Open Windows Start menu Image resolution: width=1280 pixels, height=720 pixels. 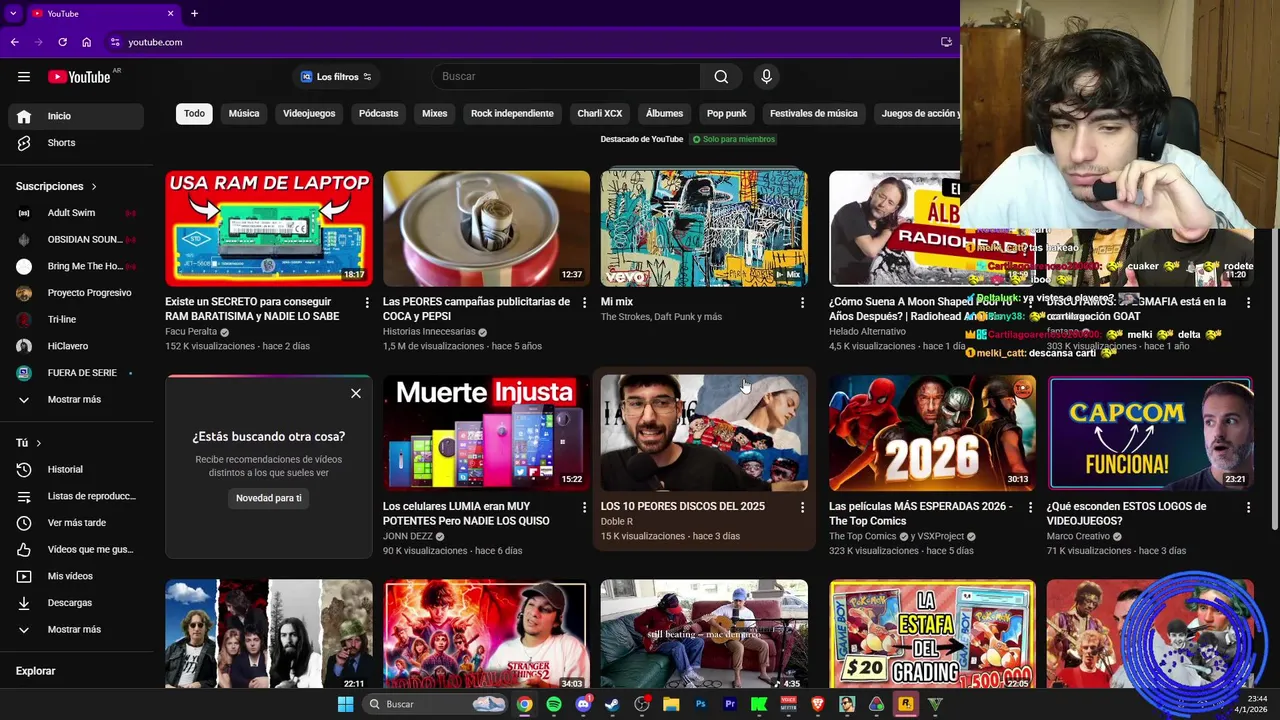pyautogui.click(x=345, y=704)
